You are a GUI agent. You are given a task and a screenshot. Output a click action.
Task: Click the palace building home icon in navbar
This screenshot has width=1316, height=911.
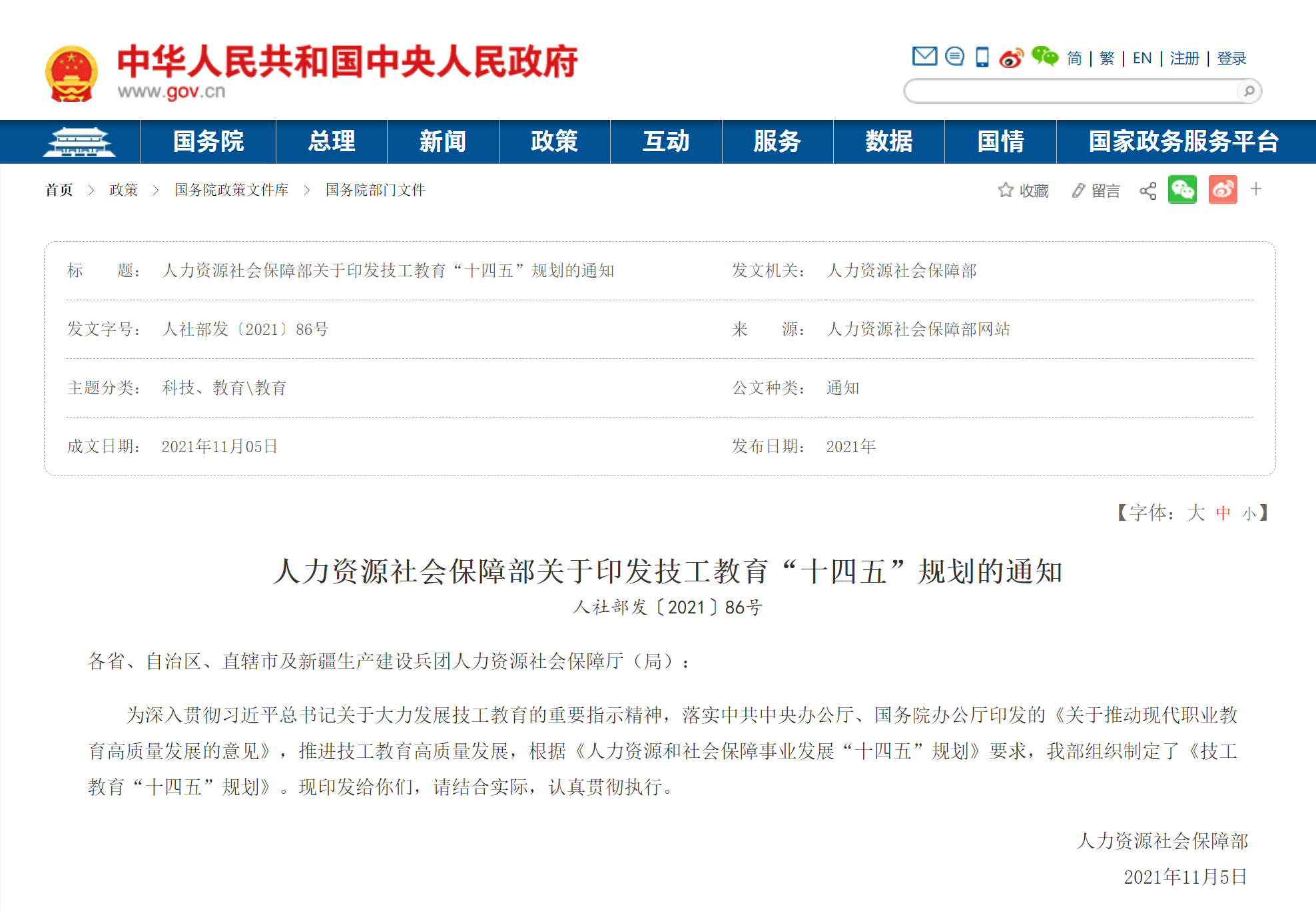pyautogui.click(x=79, y=142)
